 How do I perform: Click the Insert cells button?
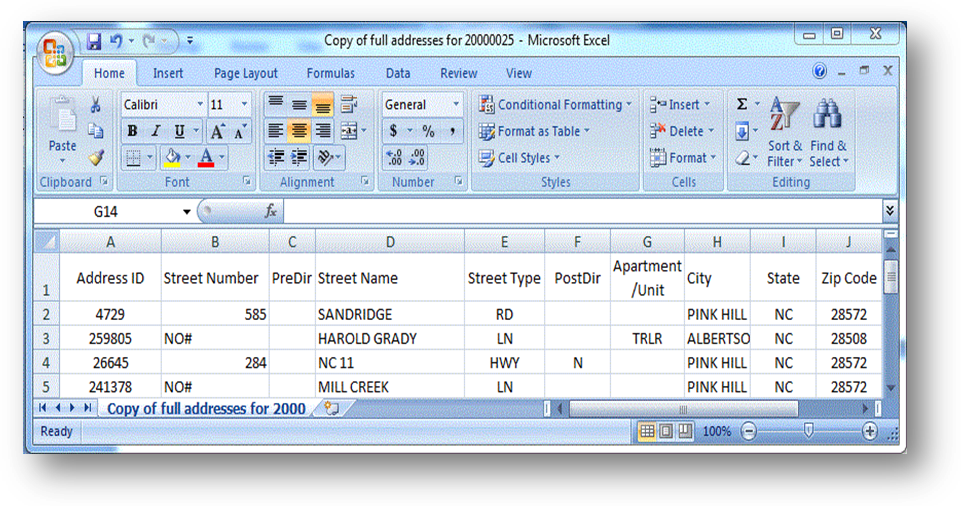click(680, 105)
